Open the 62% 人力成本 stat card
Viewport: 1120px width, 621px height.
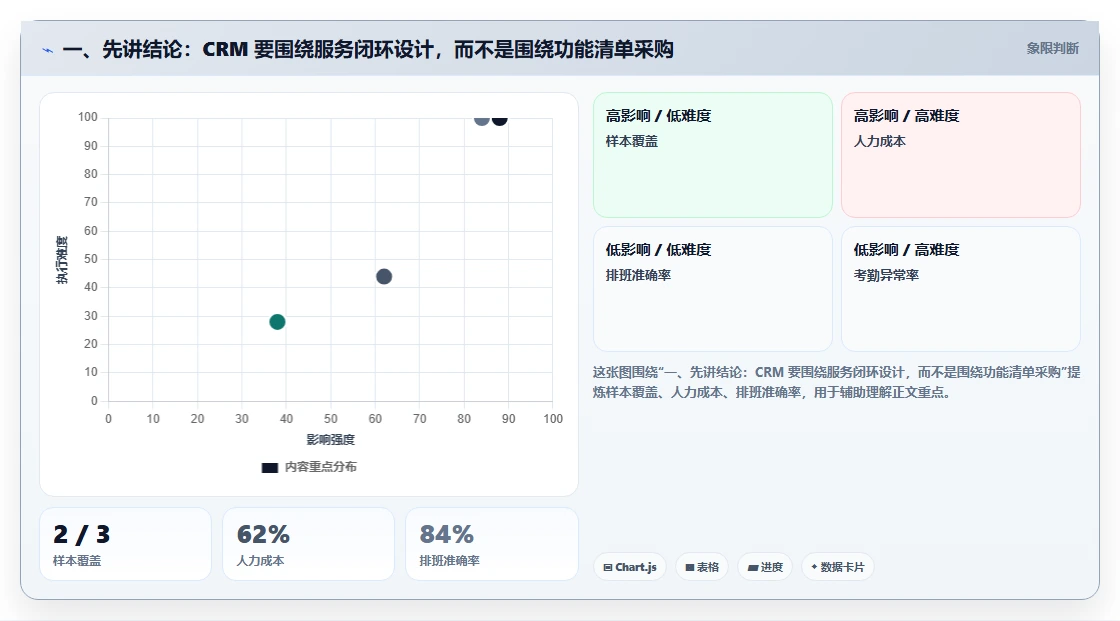click(x=309, y=544)
